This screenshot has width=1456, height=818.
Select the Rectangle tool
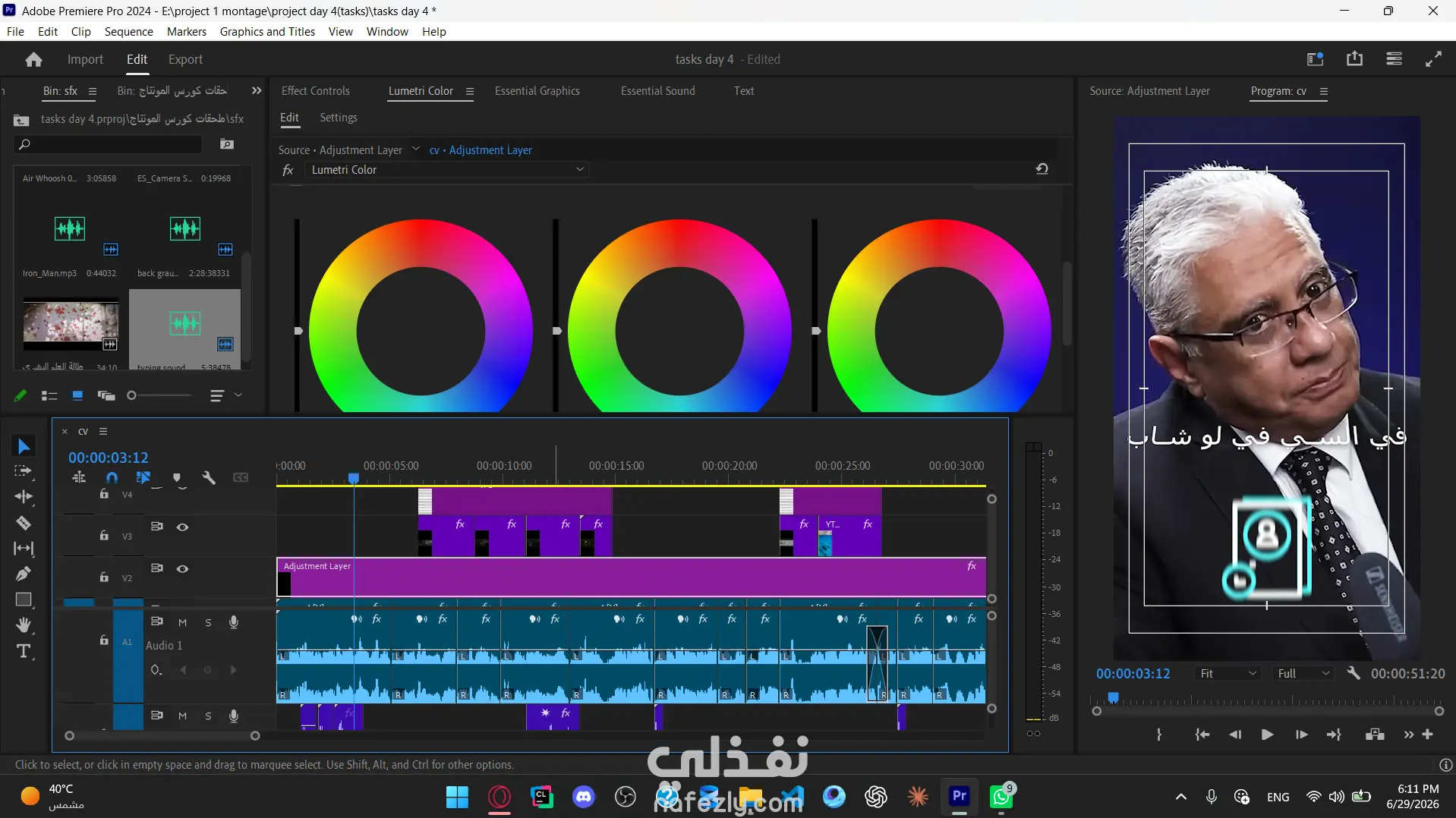click(24, 599)
